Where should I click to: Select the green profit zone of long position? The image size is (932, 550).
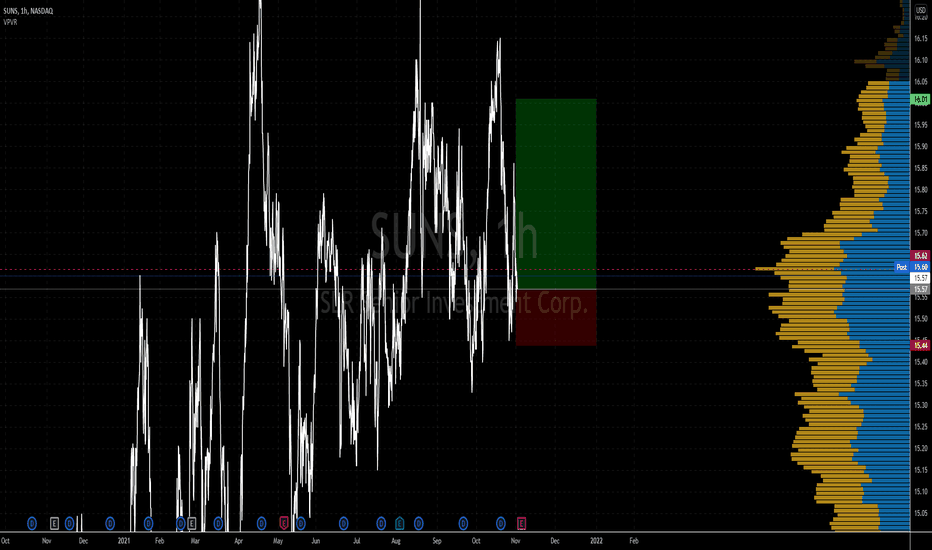point(556,194)
